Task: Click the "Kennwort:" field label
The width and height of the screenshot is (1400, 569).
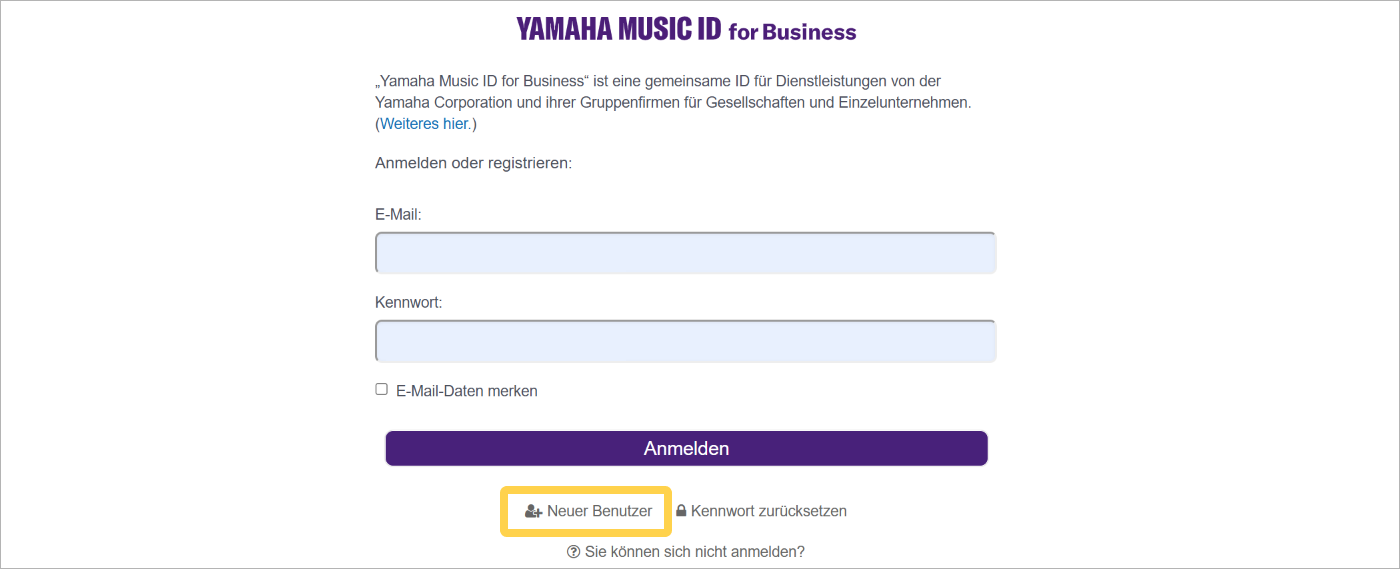Action: click(x=408, y=302)
